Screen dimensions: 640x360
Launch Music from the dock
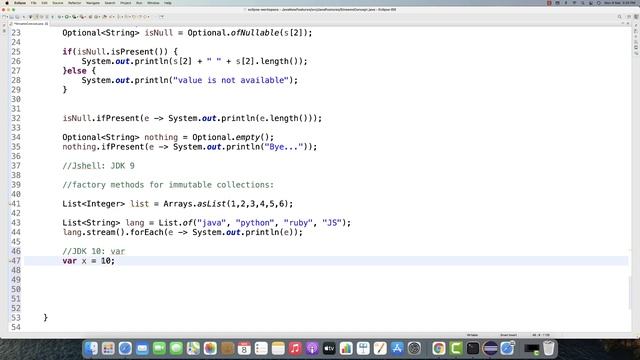[x=295, y=348]
